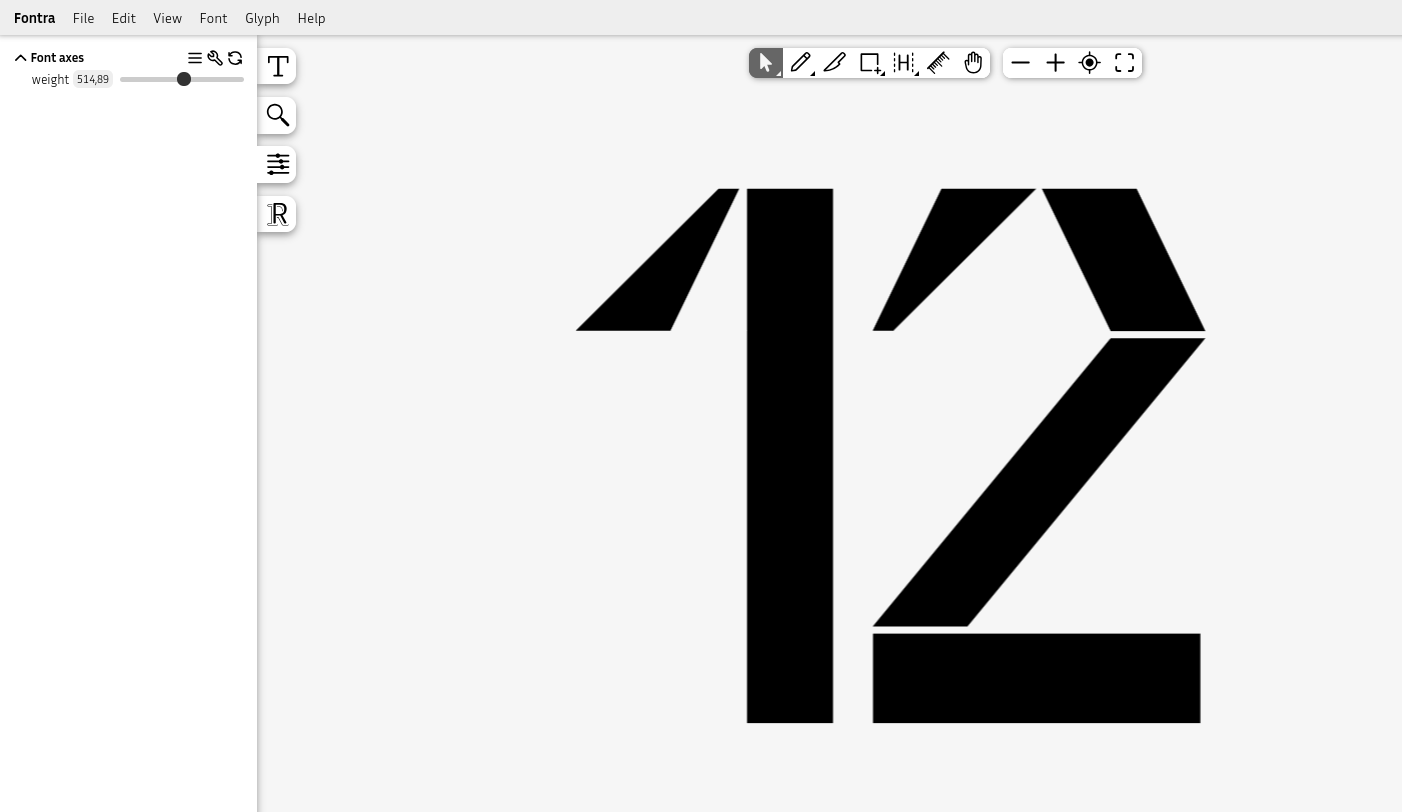Open the Font axes list view options
This screenshot has width=1402, height=812.
pos(195,58)
